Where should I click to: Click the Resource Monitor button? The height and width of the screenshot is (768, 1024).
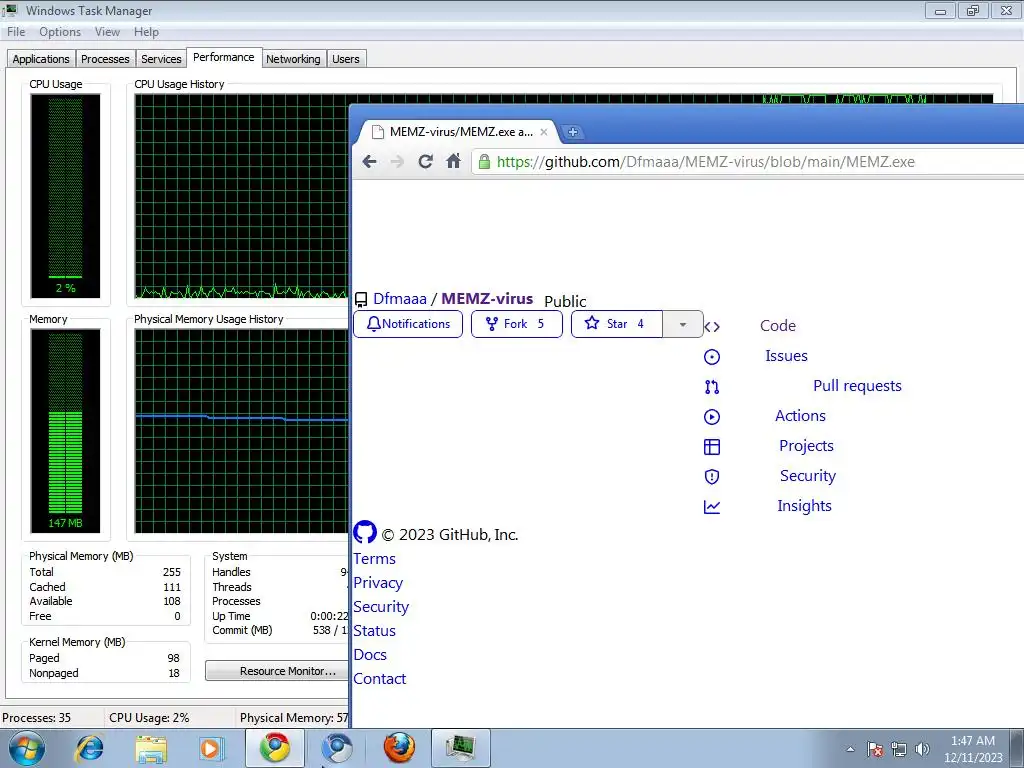[277, 671]
